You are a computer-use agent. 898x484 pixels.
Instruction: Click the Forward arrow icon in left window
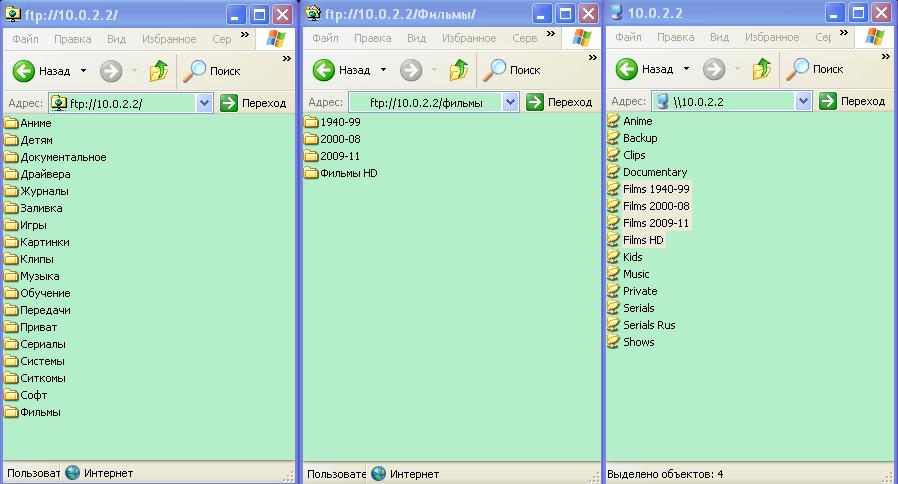(111, 71)
